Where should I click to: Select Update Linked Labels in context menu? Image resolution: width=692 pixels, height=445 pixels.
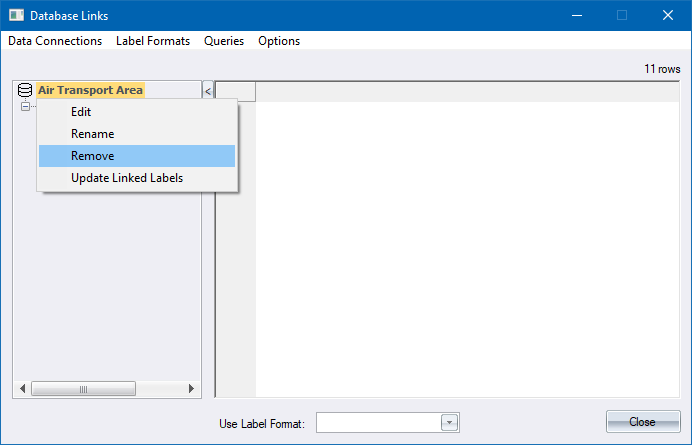coord(126,178)
